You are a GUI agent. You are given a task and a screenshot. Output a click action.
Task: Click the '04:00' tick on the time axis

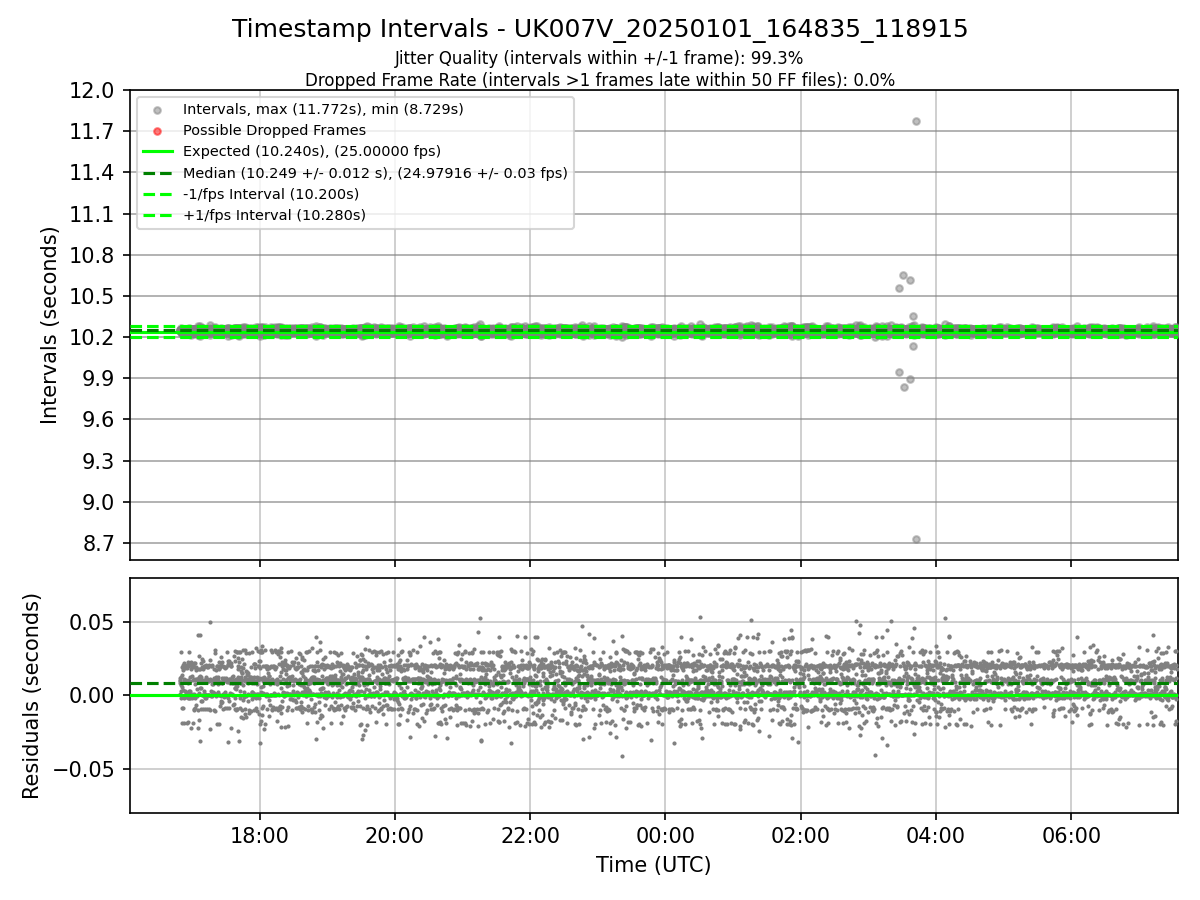pos(936,835)
